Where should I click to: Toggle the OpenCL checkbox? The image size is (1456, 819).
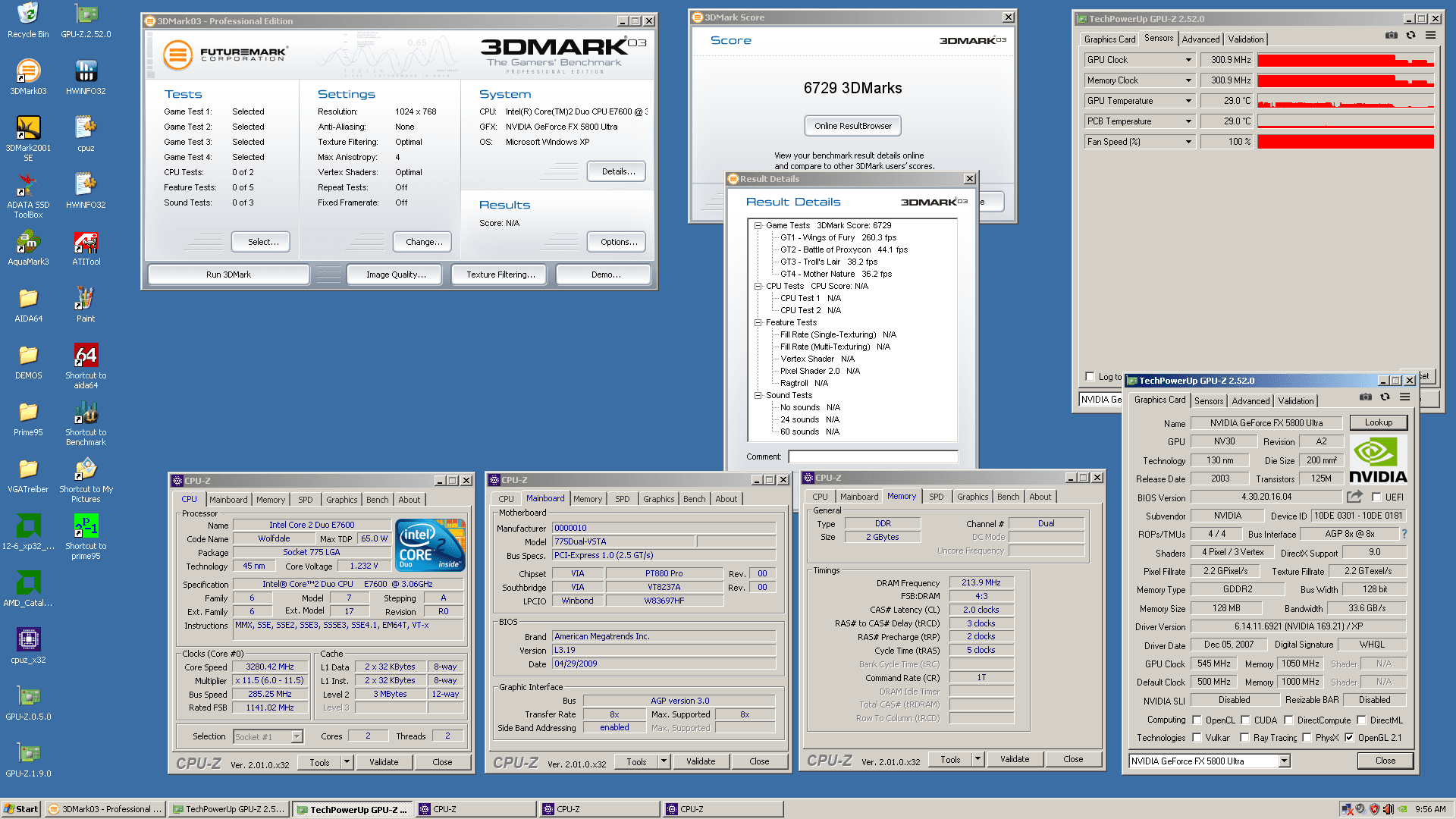click(x=1197, y=720)
